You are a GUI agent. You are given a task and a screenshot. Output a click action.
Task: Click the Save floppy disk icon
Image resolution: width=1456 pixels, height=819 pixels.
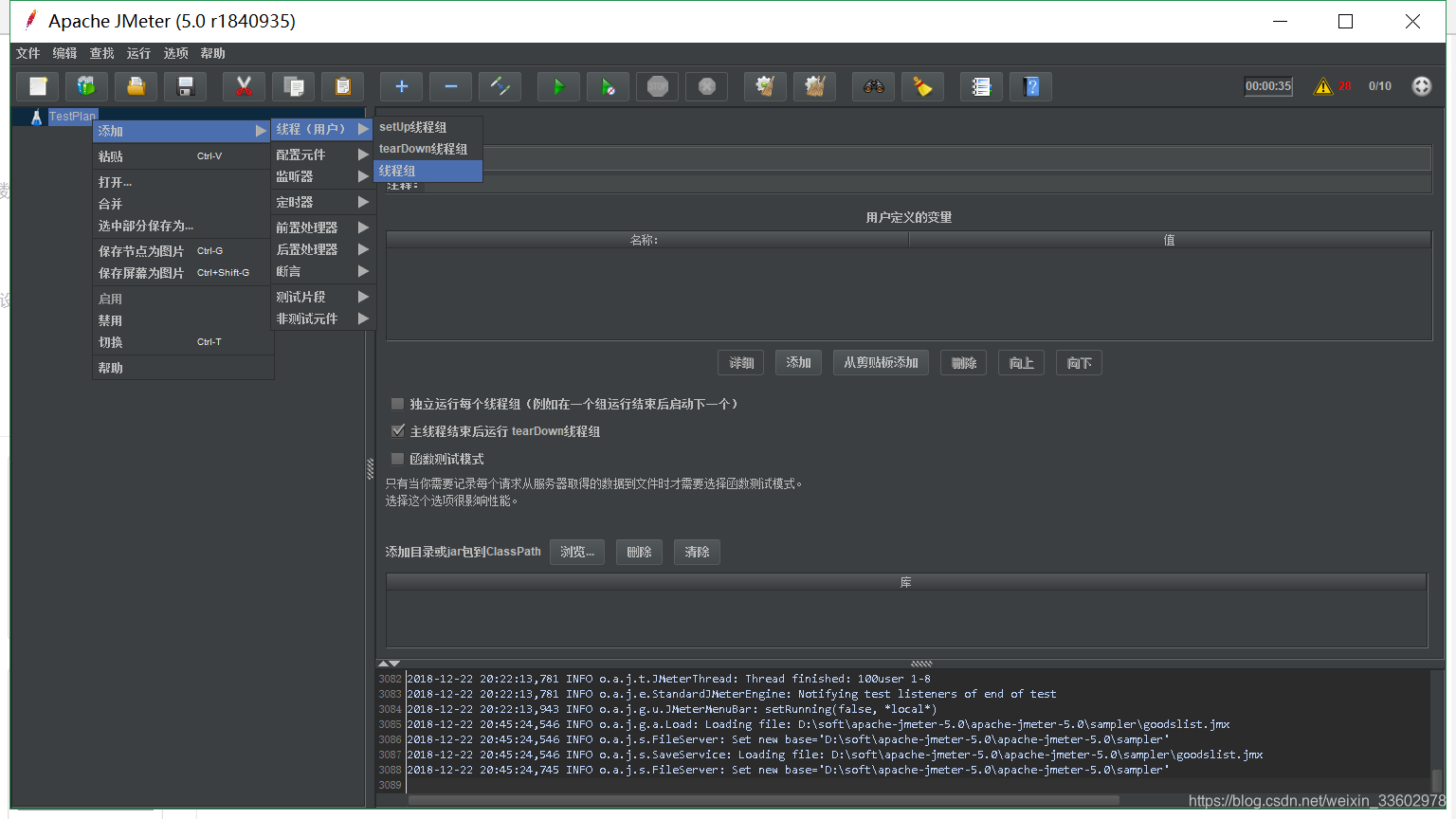click(186, 86)
